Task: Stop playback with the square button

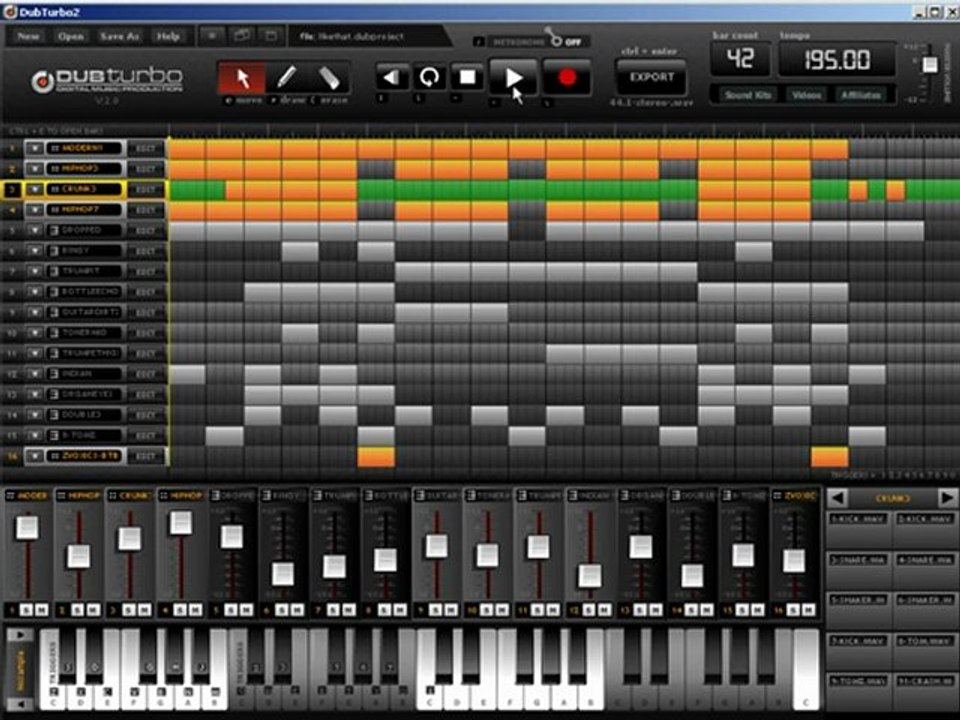Action: coord(467,77)
